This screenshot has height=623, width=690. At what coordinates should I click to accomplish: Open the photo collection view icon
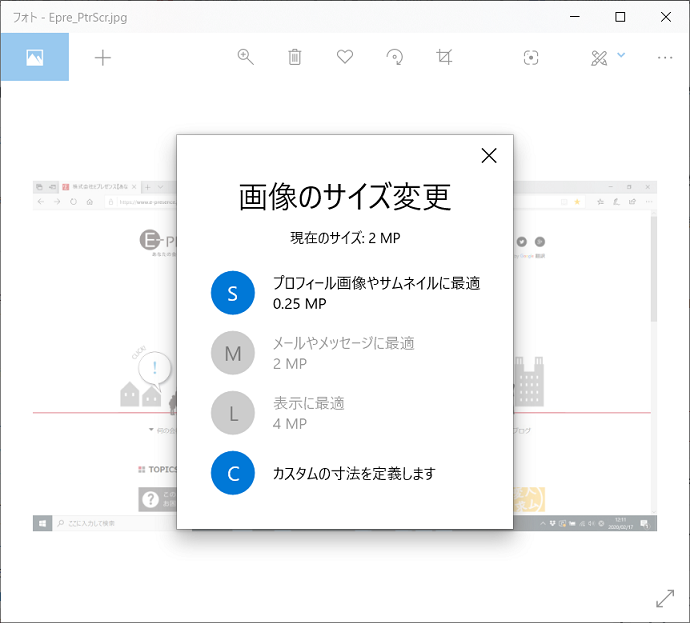[35, 57]
